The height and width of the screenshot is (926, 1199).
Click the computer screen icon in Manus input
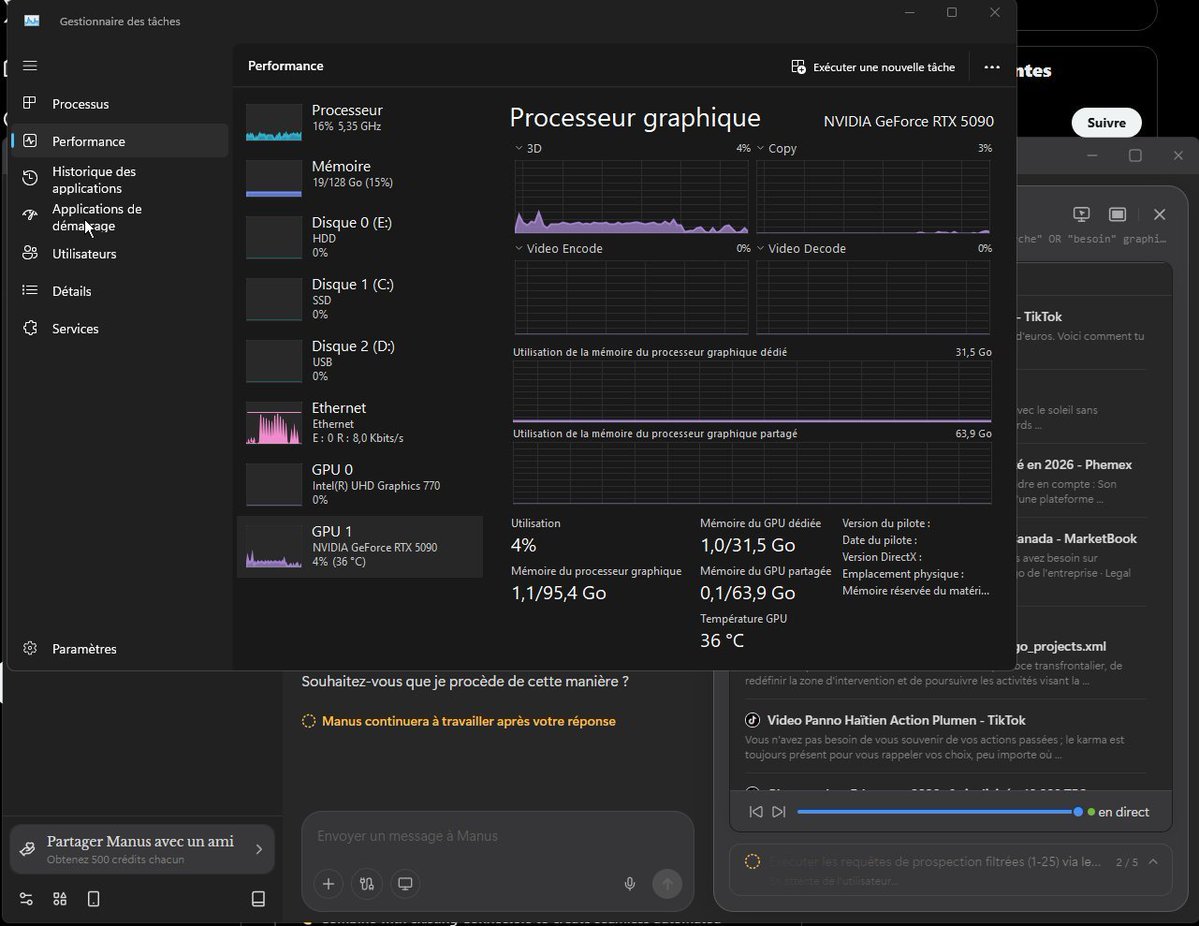(405, 884)
